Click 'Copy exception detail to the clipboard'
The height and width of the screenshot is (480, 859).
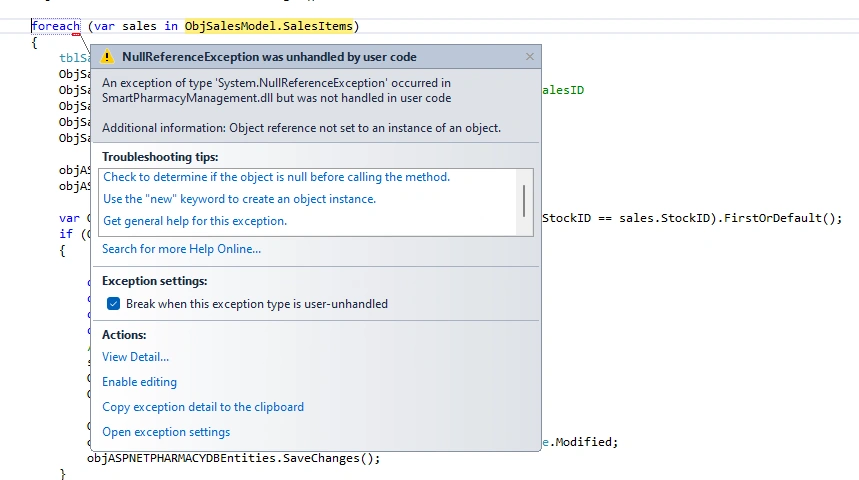pyautogui.click(x=203, y=407)
